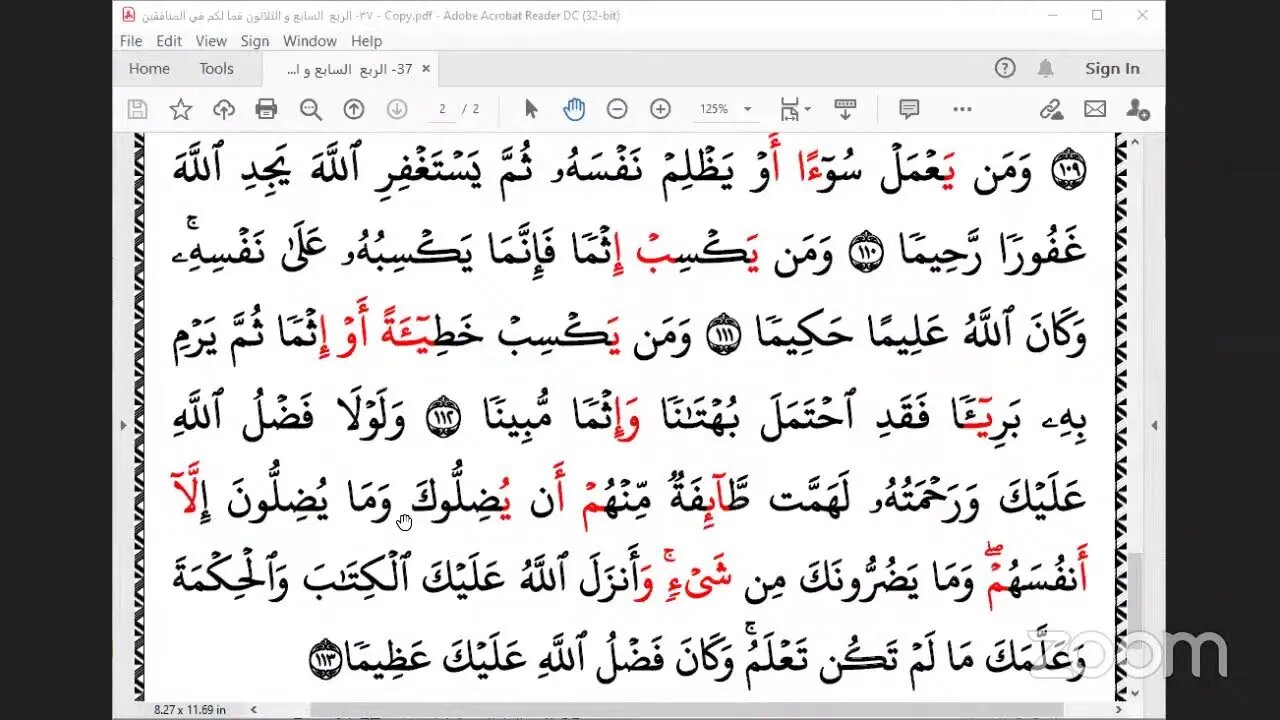Switch to the Home tab
Screen dimensions: 1280x720
point(149,68)
